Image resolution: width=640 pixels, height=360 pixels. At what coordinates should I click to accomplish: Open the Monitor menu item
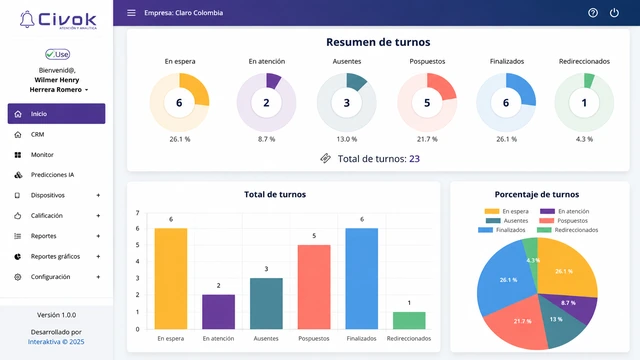point(56,155)
